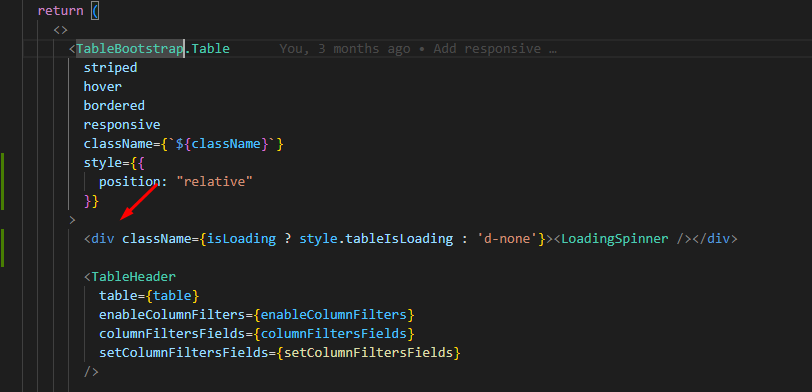
Task: Click the 'return' keyword
Action: click(61, 11)
